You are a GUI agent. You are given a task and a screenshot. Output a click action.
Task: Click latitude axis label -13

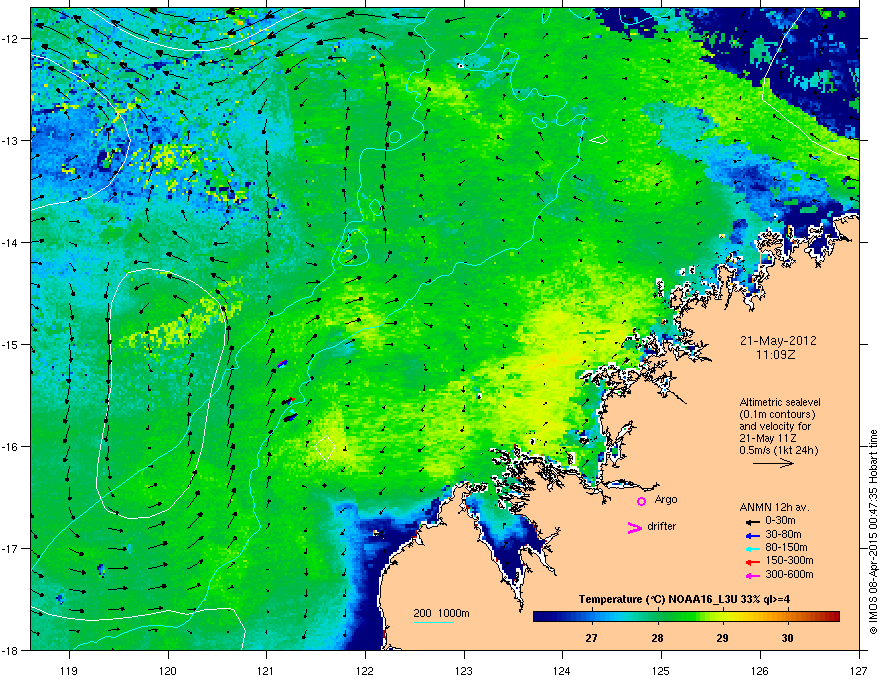[x=11, y=140]
